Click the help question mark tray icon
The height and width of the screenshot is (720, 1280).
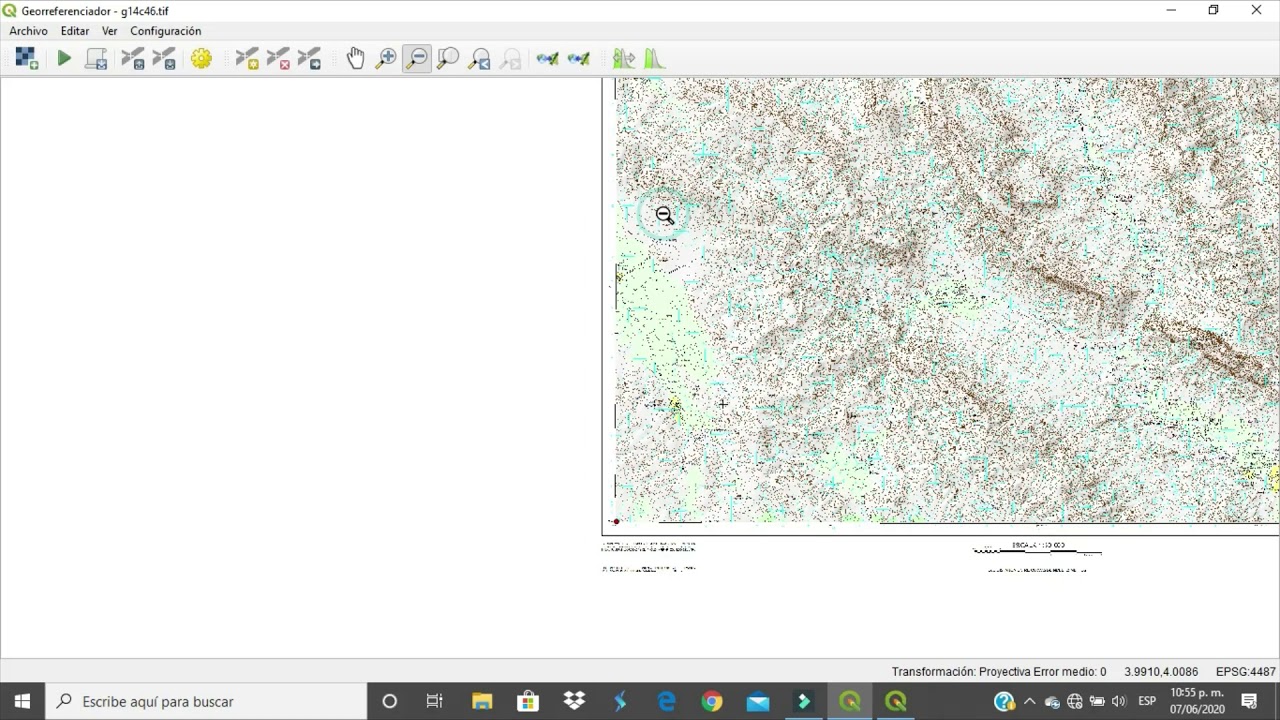click(1004, 701)
